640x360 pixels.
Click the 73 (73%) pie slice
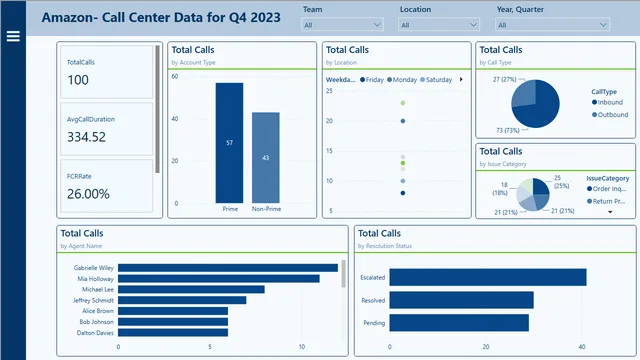click(x=541, y=110)
